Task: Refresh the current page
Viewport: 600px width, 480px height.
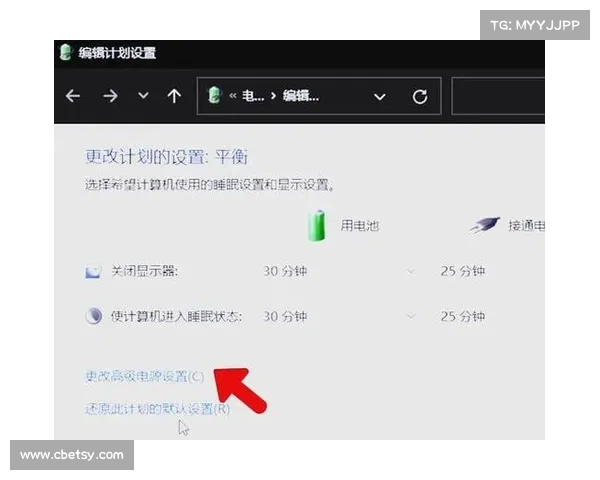Action: tap(420, 96)
